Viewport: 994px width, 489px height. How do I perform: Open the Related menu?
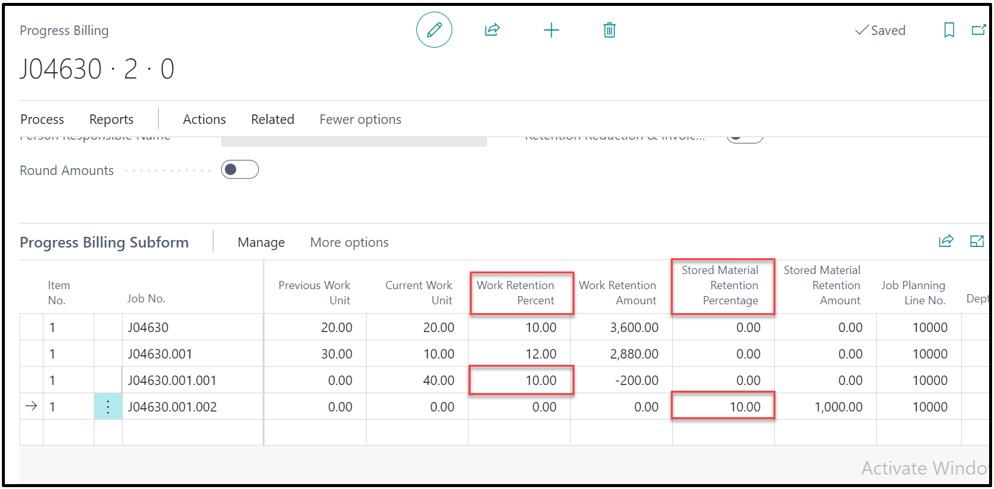[x=272, y=119]
